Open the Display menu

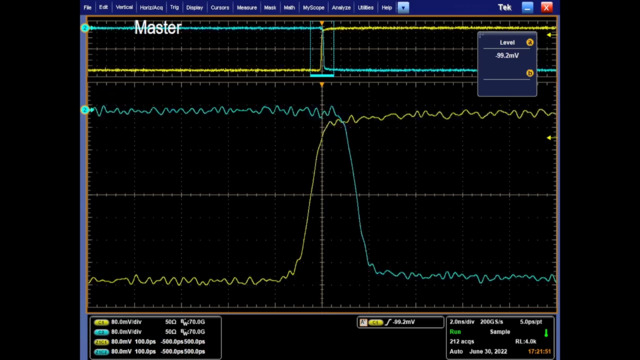coord(194,7)
